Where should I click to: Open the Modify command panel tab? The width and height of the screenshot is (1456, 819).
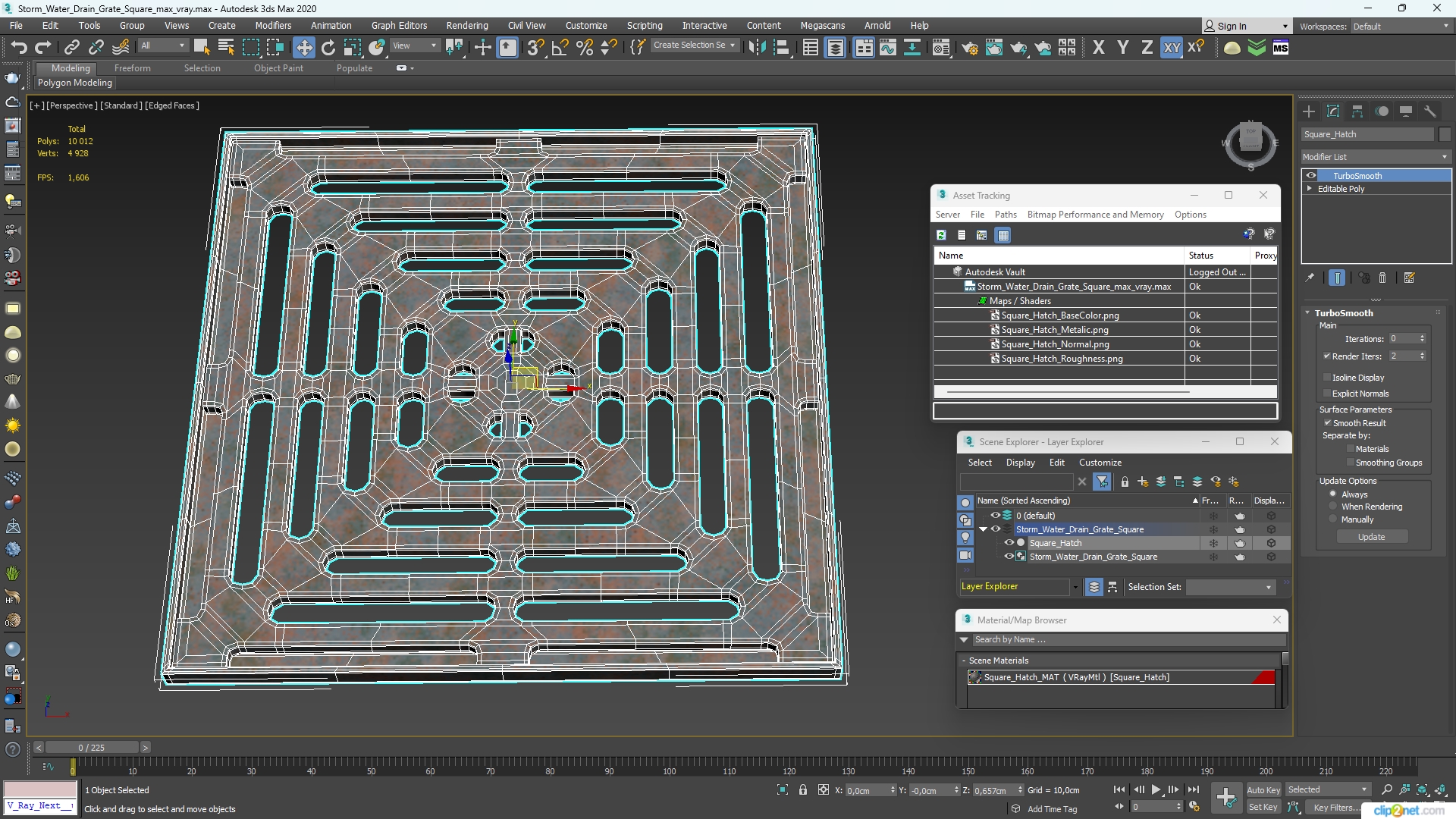tap(1333, 111)
